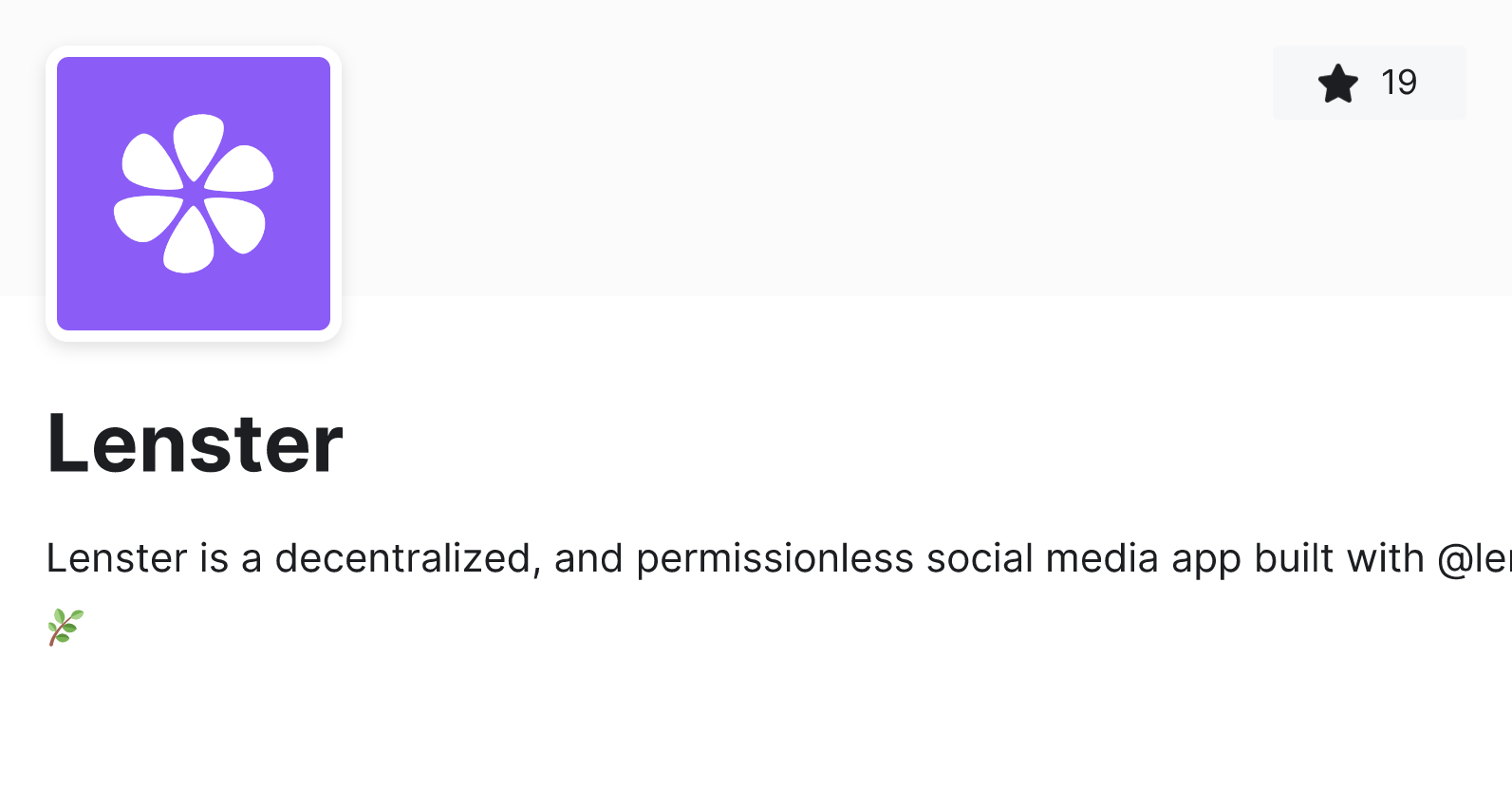
Task: Click the green sprig emoji
Action: [65, 627]
